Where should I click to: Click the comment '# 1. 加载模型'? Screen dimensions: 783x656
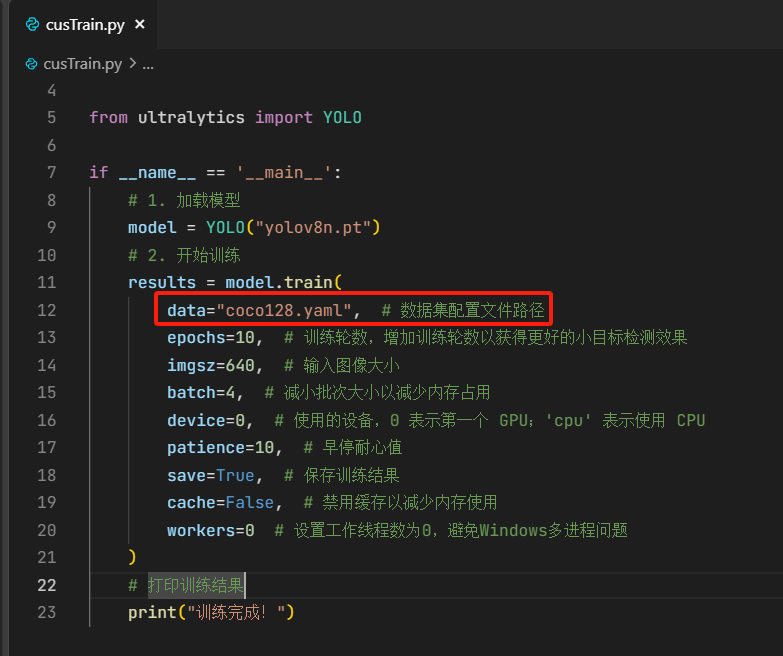point(184,201)
